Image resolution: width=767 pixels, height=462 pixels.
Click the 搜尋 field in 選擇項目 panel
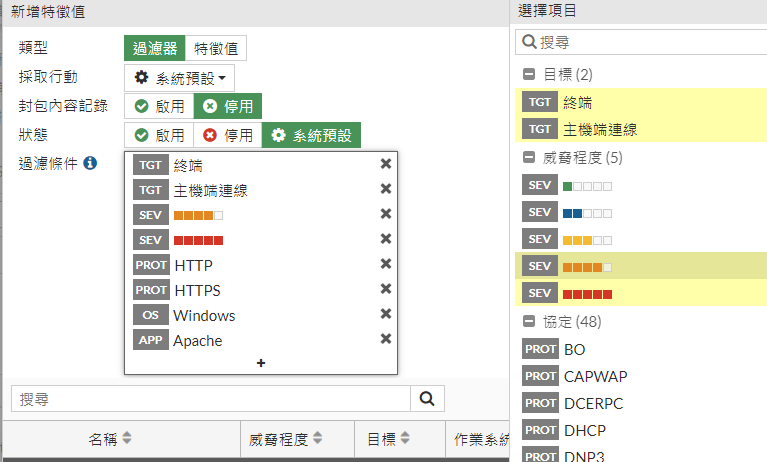(645, 43)
